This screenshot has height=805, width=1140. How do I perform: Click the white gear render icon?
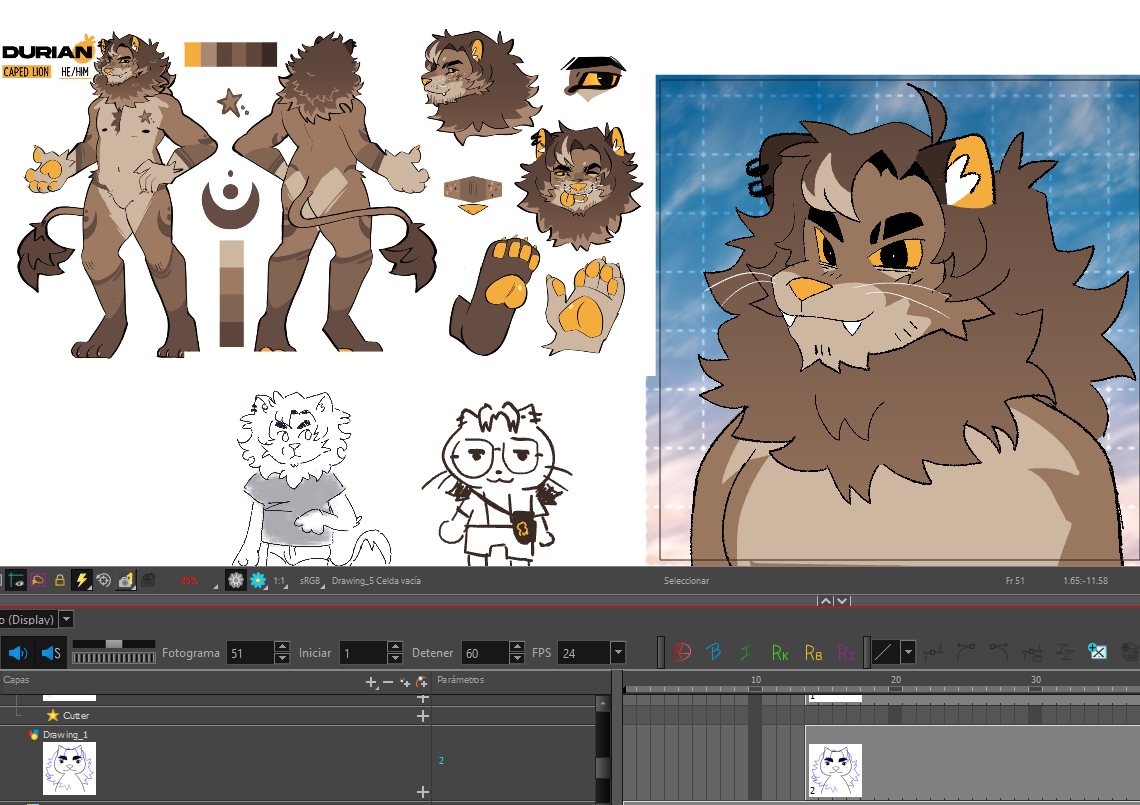(x=236, y=580)
